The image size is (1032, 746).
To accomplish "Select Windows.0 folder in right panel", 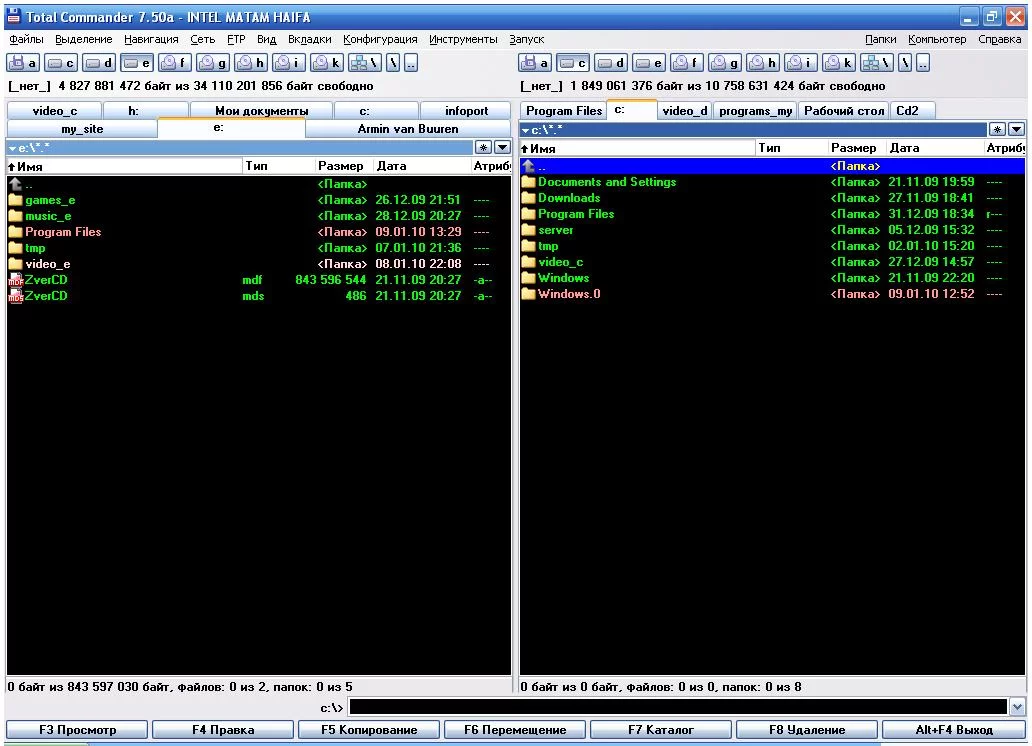I will 772,294.
